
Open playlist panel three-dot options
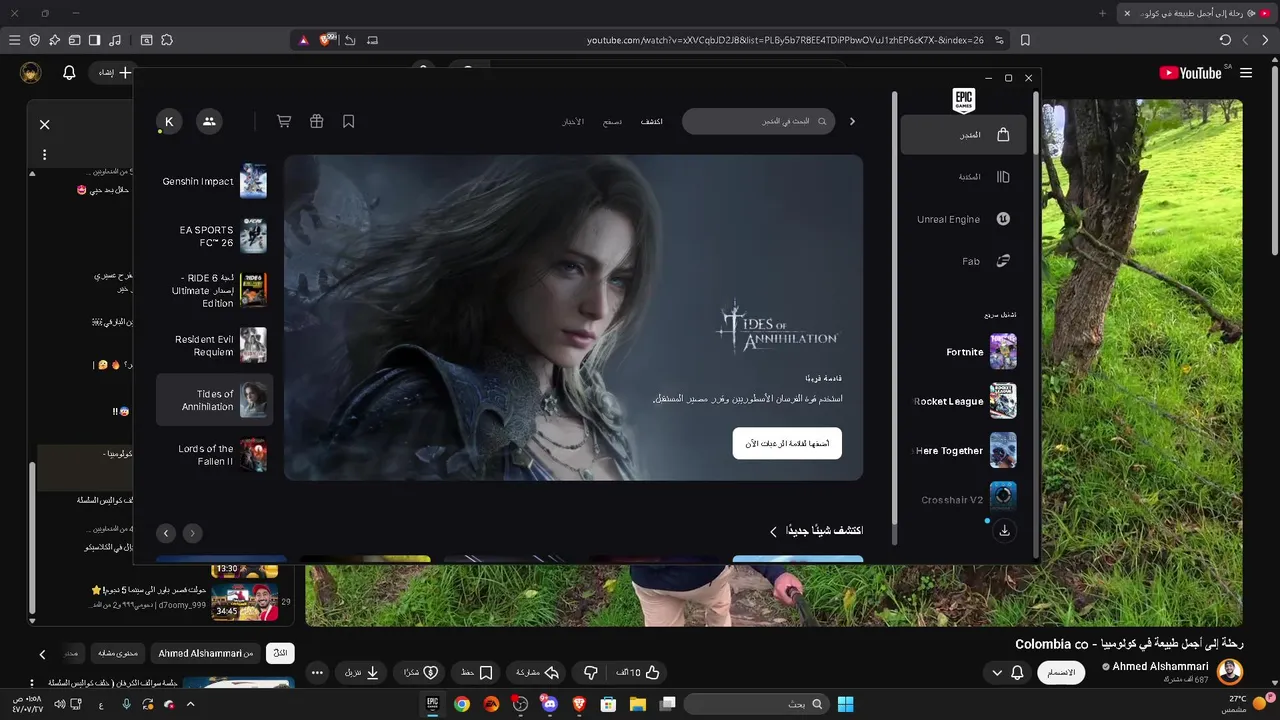(x=44, y=155)
